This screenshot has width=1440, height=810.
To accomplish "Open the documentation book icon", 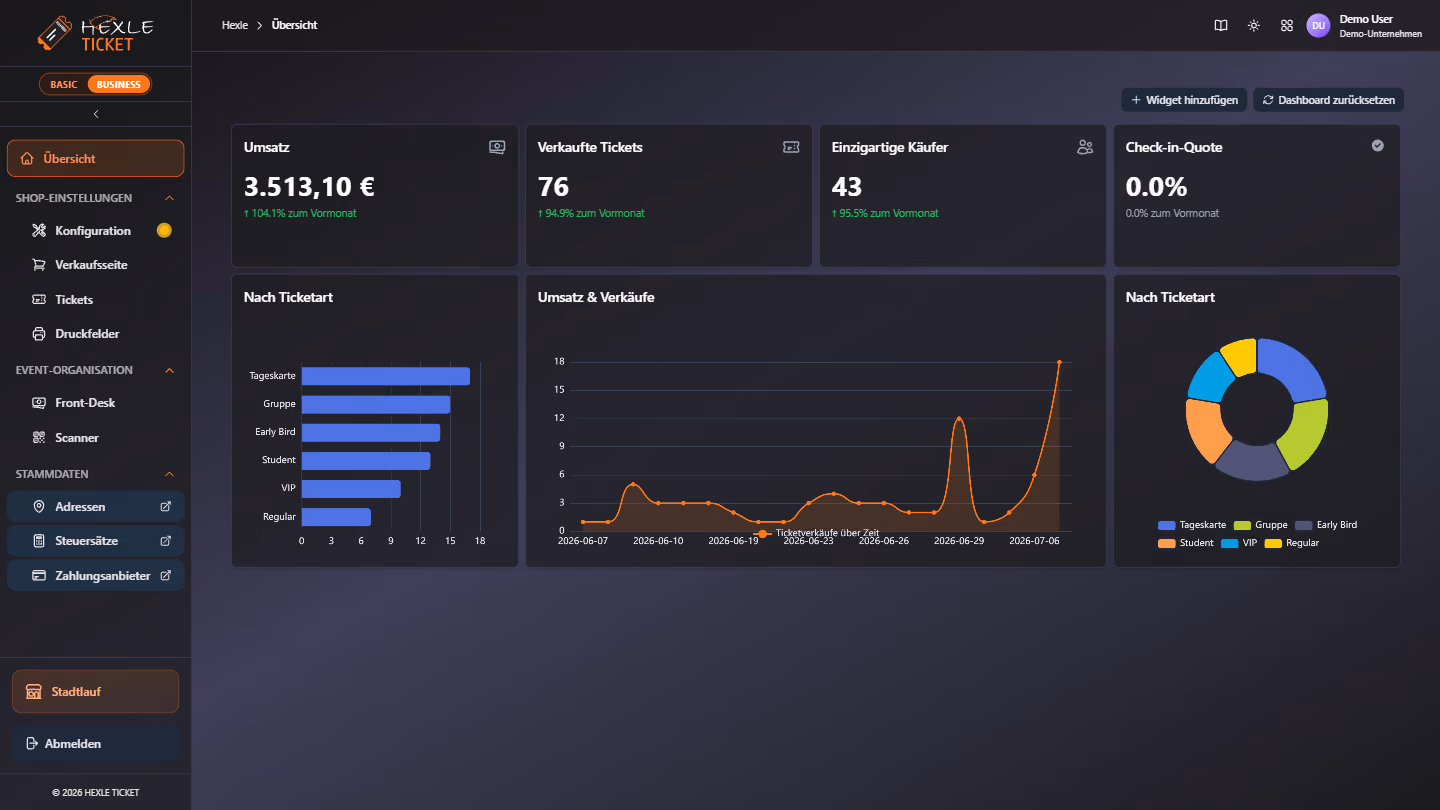I will (x=1220, y=26).
